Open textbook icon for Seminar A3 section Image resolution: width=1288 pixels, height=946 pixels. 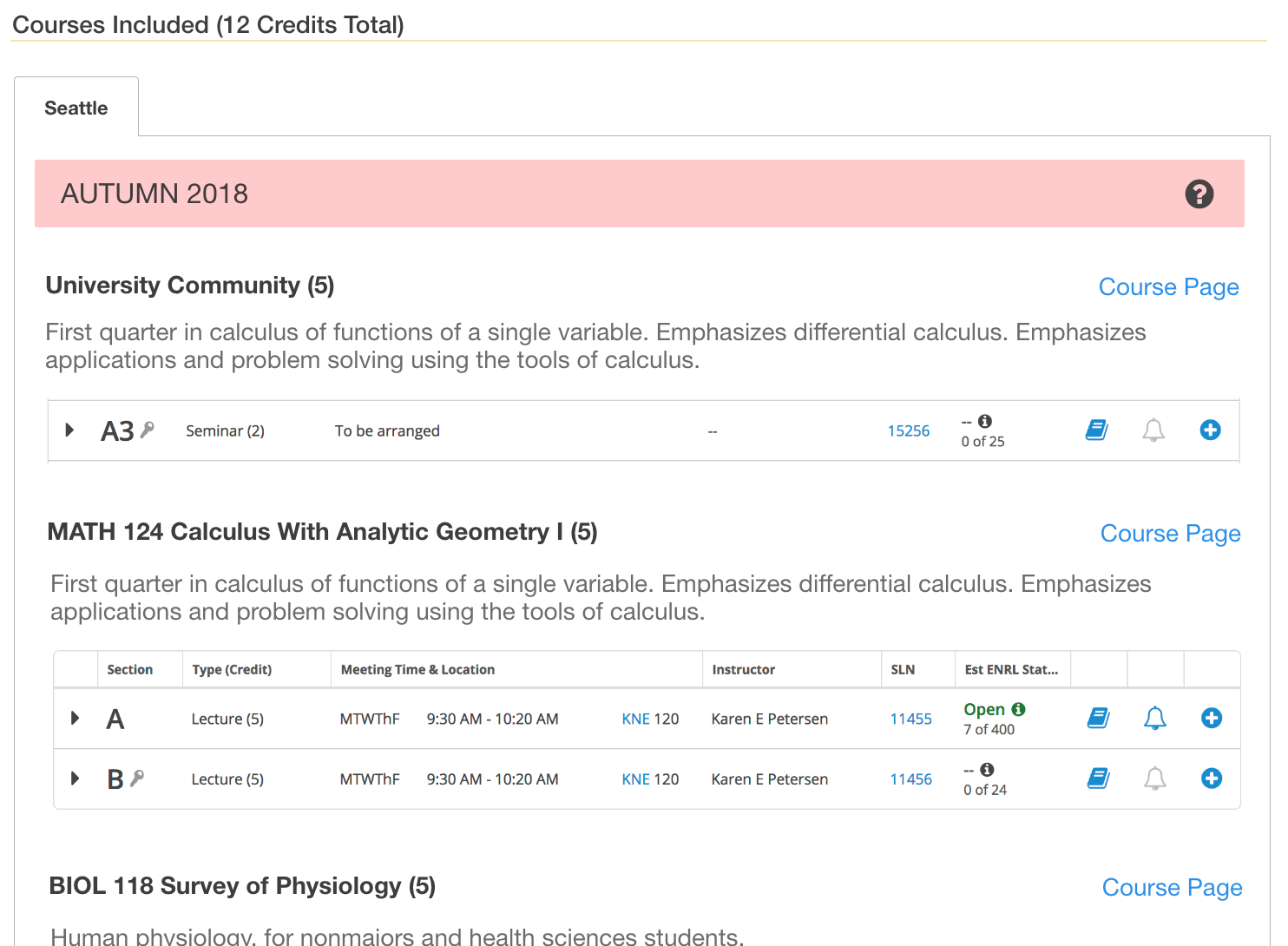pos(1096,430)
